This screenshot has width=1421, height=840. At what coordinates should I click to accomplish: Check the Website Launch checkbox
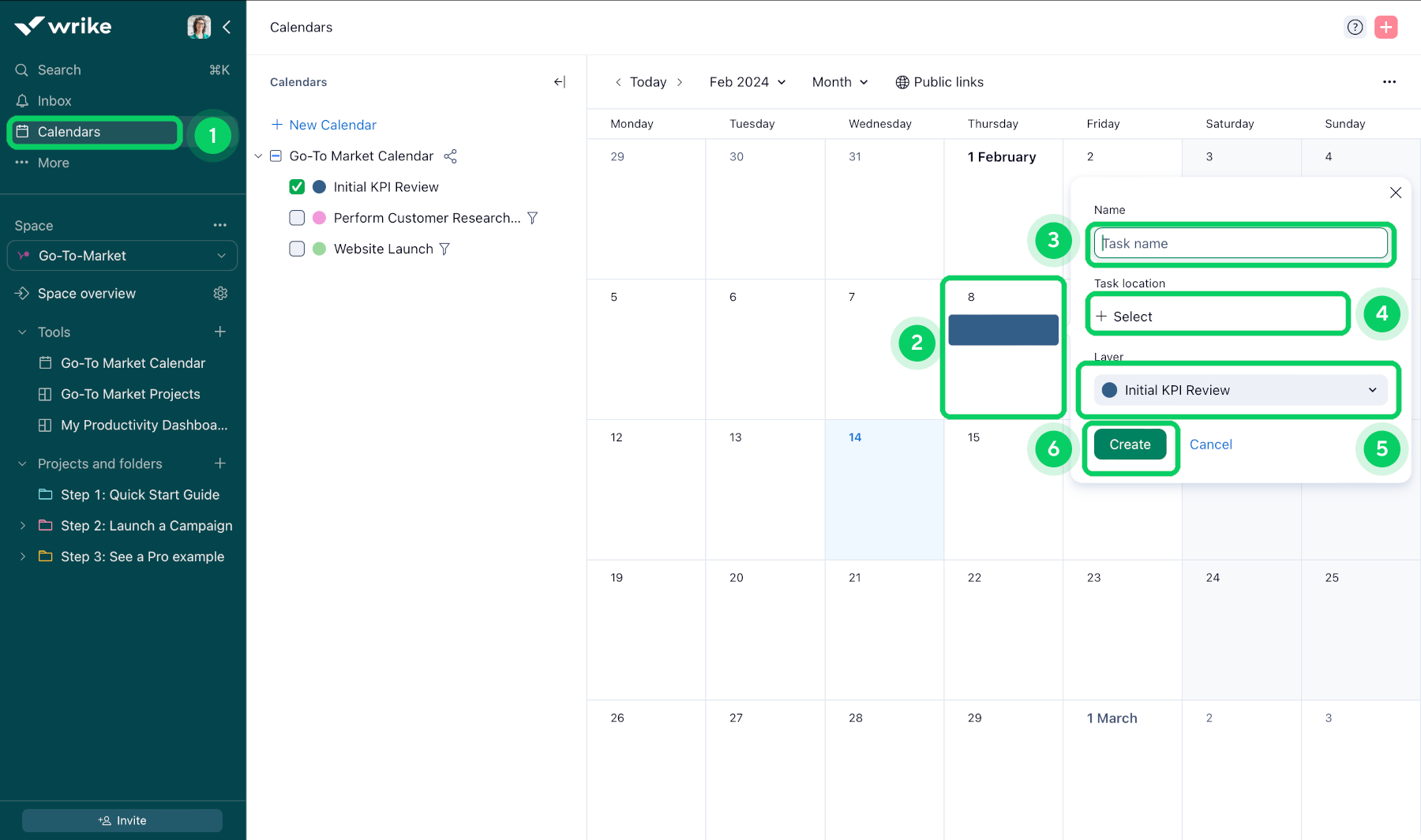pyautogui.click(x=297, y=249)
